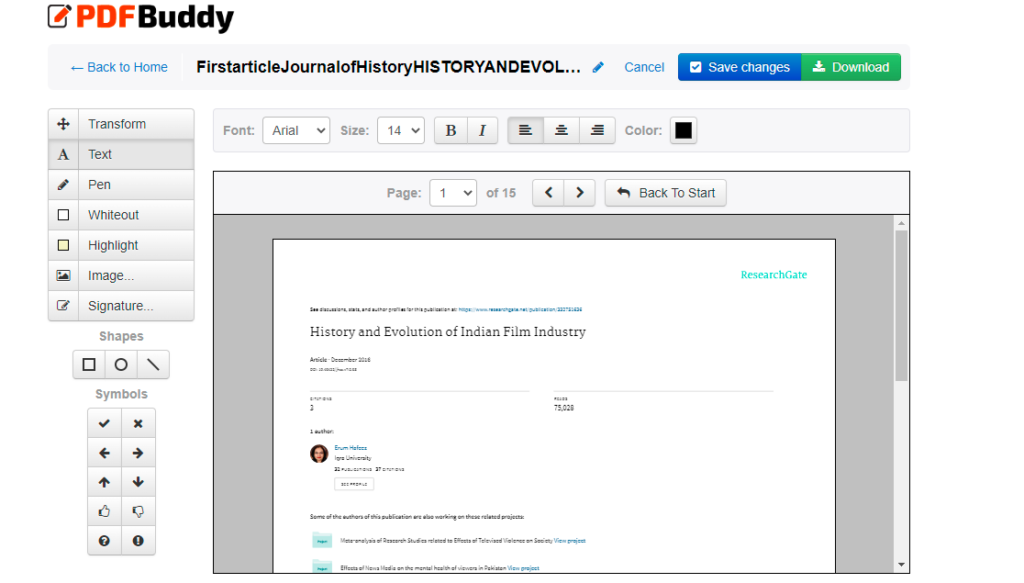
Task: Open the font Size dropdown
Action: click(401, 130)
